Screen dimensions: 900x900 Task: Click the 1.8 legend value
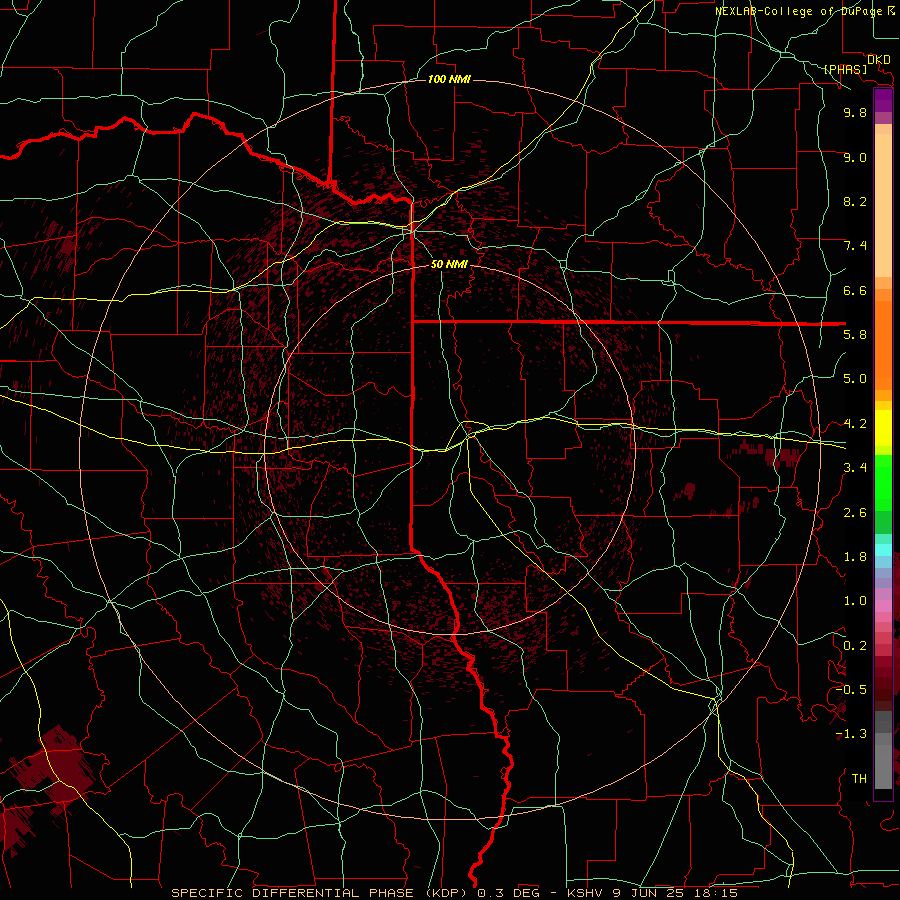pyautogui.click(x=855, y=557)
